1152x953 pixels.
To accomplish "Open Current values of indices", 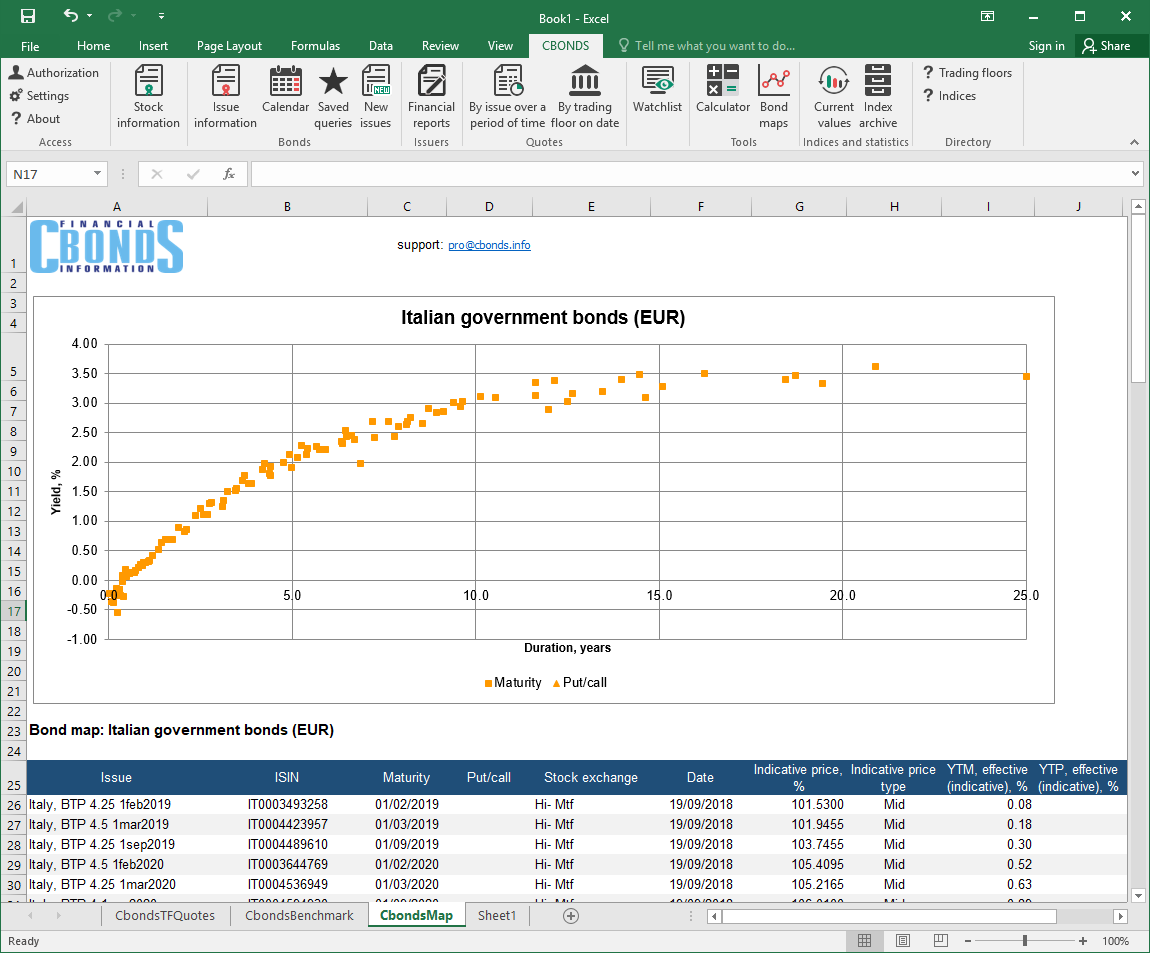I will click(834, 96).
